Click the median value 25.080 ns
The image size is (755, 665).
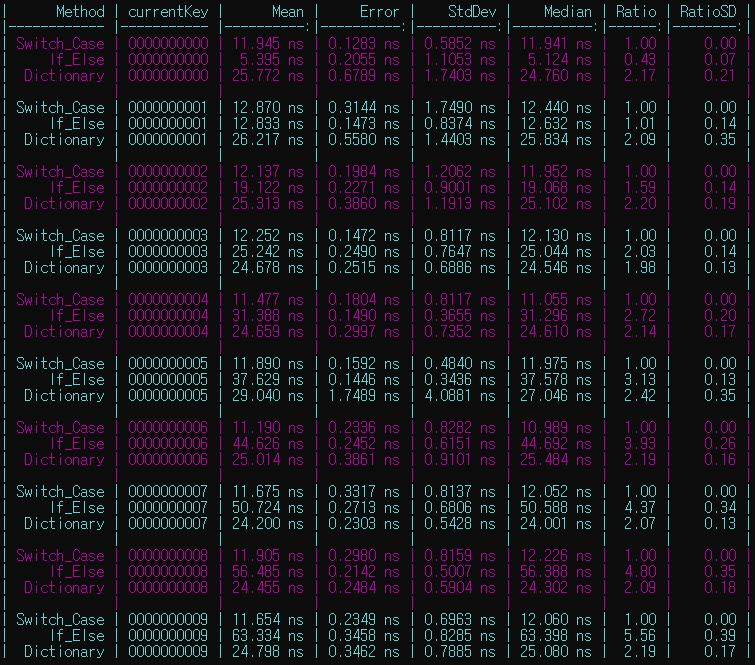556,652
